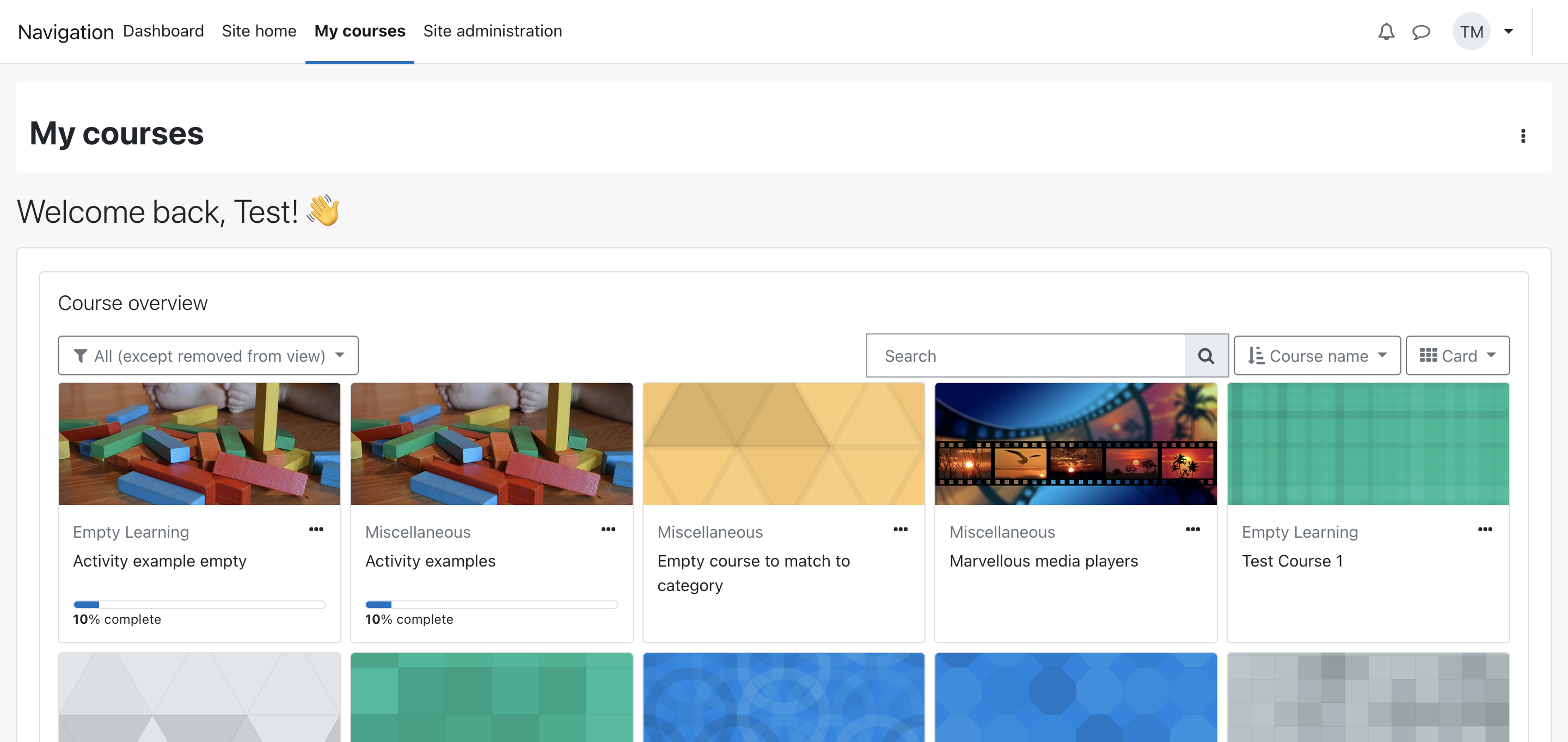Click the search magnifier button
Image resolution: width=1568 pixels, height=742 pixels.
click(1206, 356)
